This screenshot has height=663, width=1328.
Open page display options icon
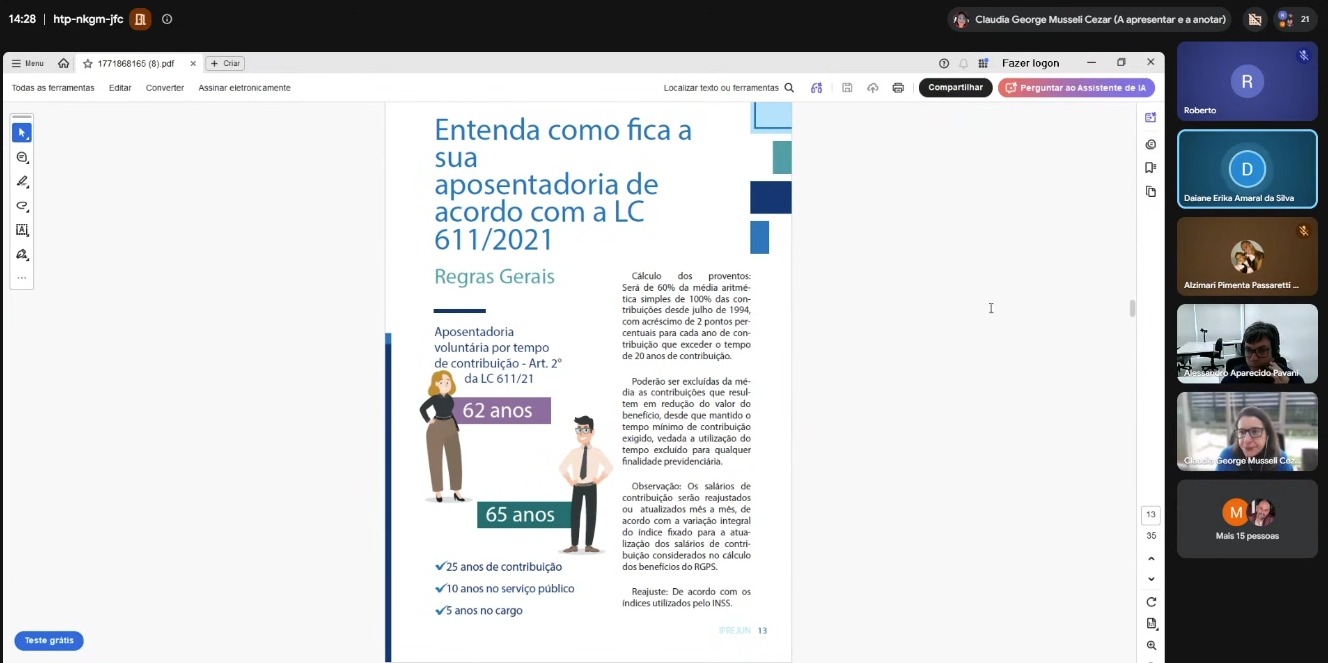click(1151, 624)
